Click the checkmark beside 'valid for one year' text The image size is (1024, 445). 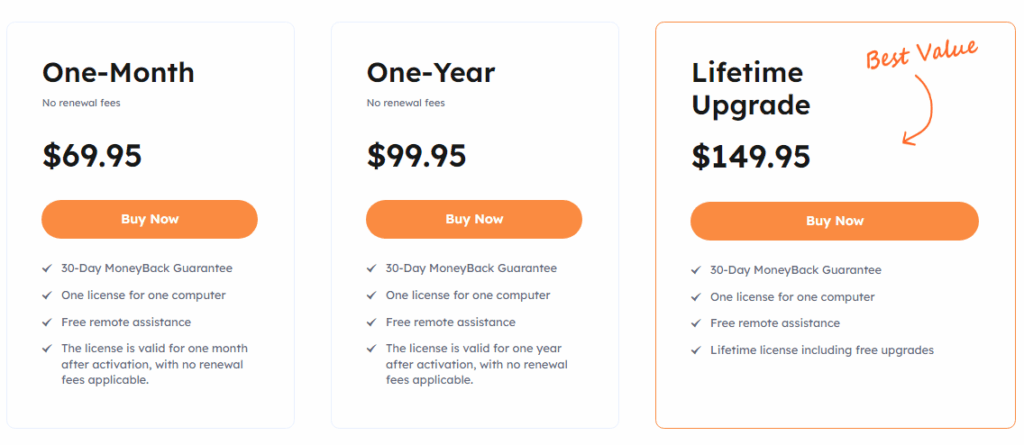[372, 349]
